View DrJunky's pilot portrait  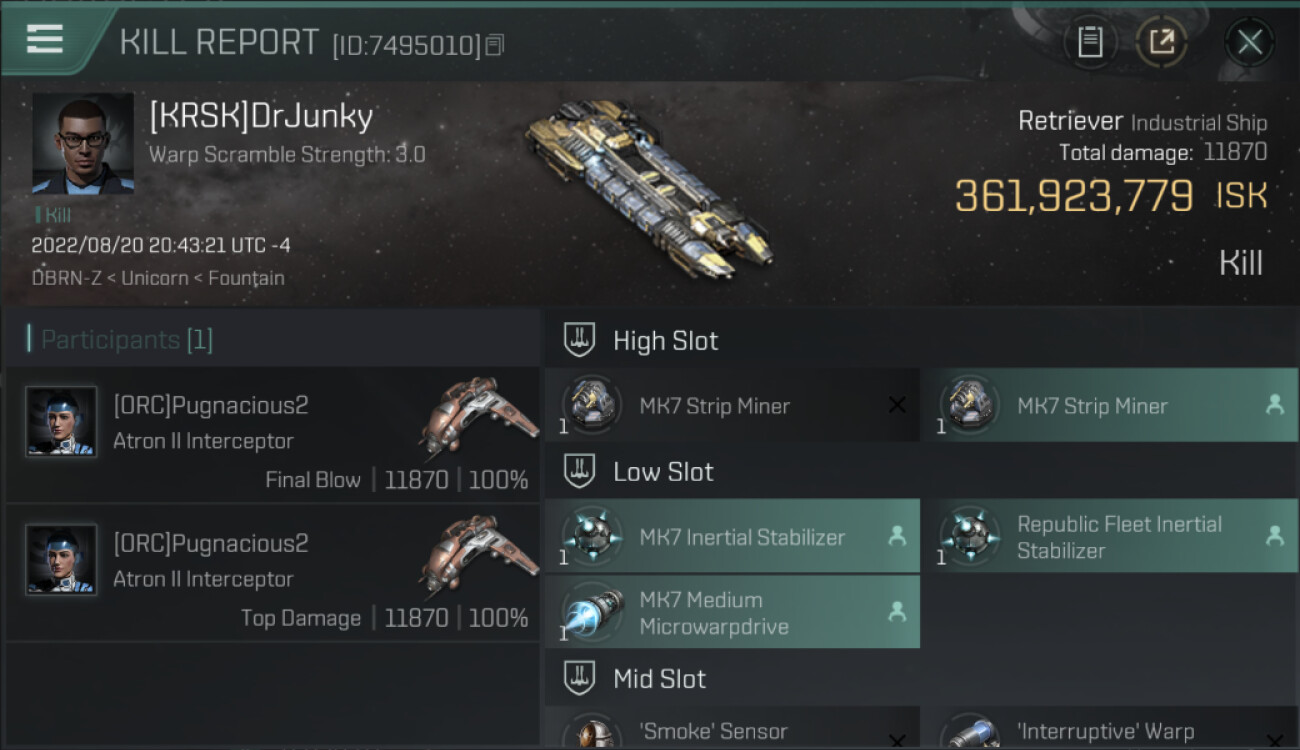(x=83, y=144)
